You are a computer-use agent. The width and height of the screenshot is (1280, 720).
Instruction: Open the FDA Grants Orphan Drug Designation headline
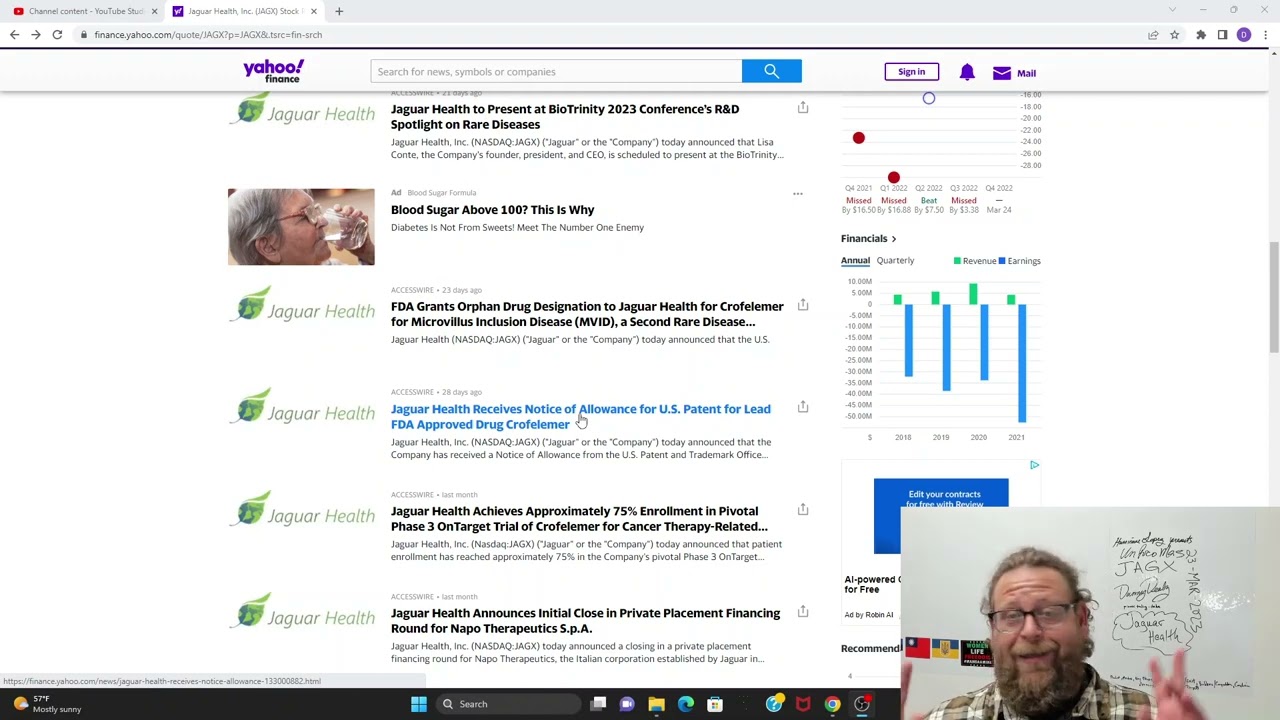(x=587, y=314)
